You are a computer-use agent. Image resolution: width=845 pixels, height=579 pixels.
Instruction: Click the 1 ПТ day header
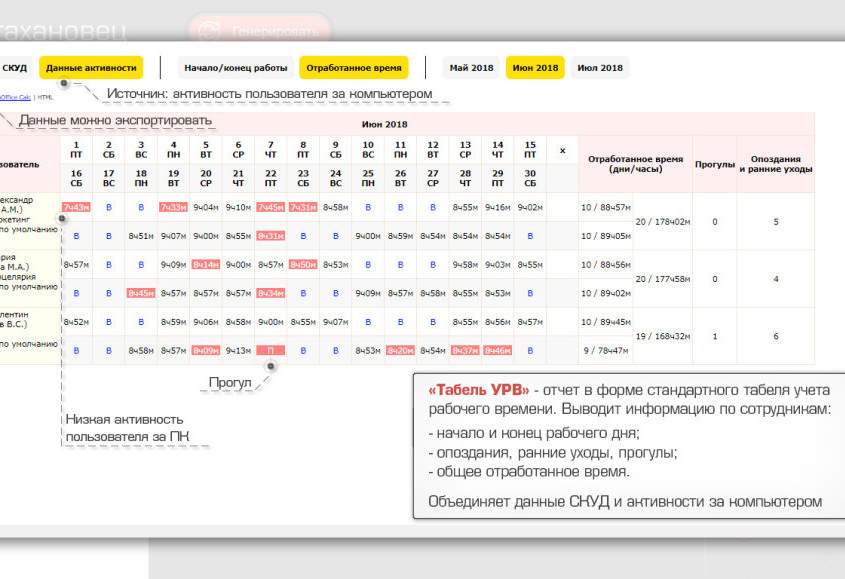pos(76,150)
